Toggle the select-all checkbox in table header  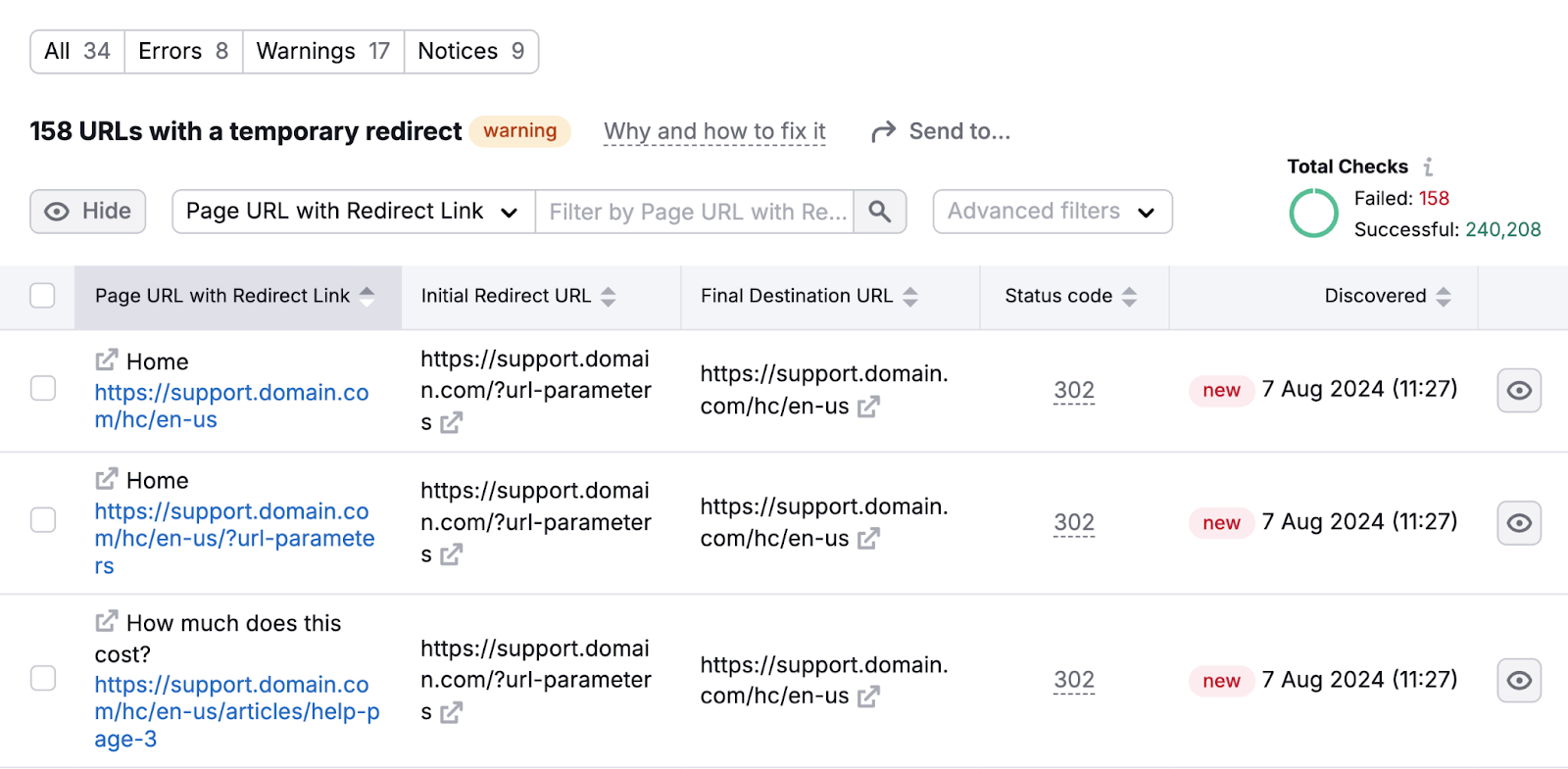[x=42, y=295]
